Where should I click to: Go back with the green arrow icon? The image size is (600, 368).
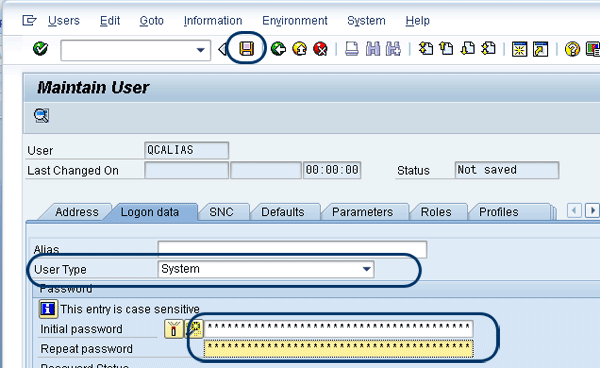pyautogui.click(x=278, y=49)
